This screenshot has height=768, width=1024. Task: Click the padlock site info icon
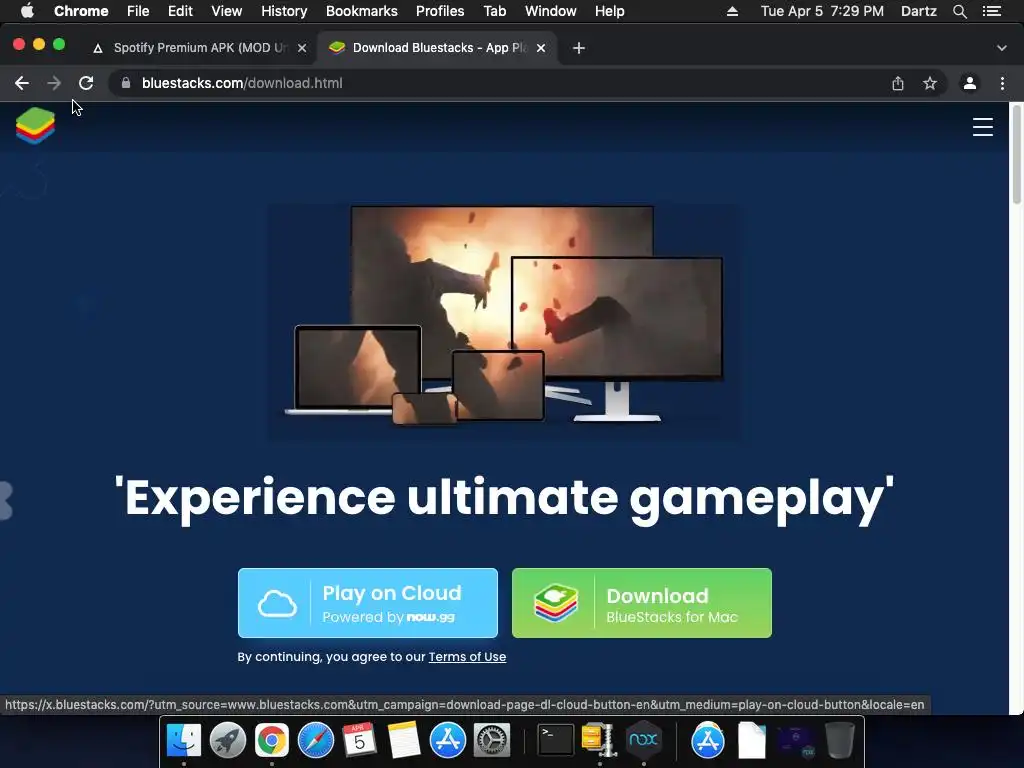point(126,83)
